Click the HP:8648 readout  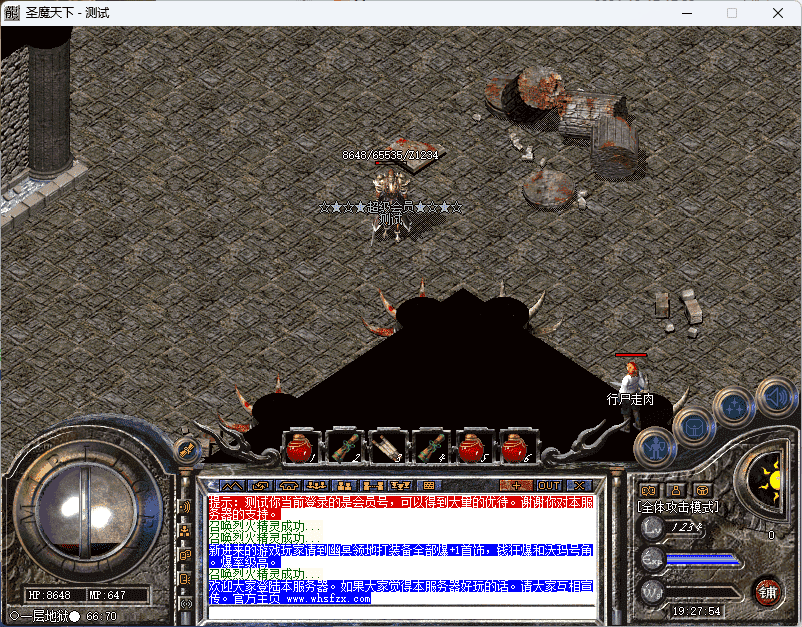coord(49,595)
